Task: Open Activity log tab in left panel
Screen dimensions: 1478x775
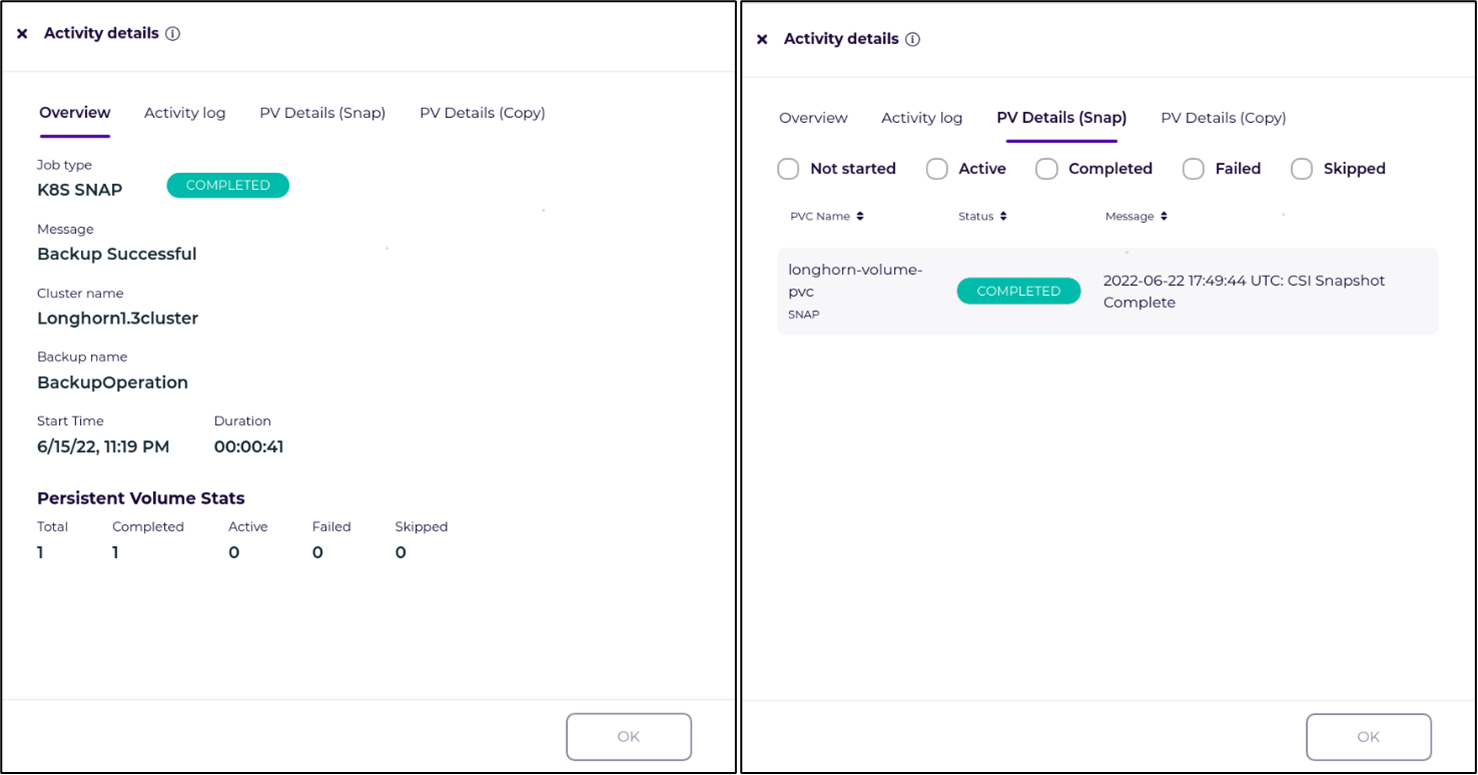Action: tap(185, 113)
